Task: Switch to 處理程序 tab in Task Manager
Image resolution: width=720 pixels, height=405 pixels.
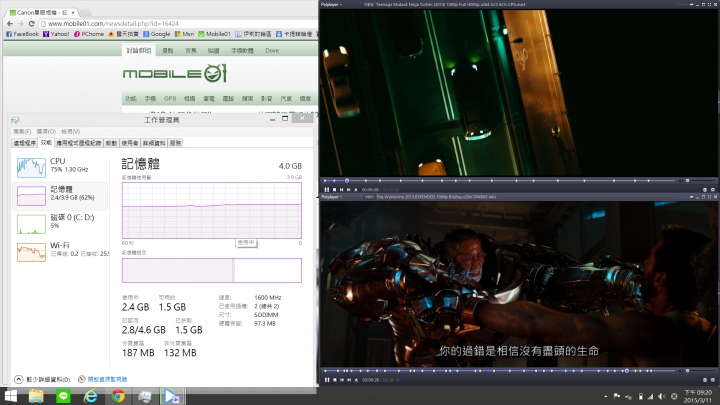Action: pyautogui.click(x=24, y=143)
